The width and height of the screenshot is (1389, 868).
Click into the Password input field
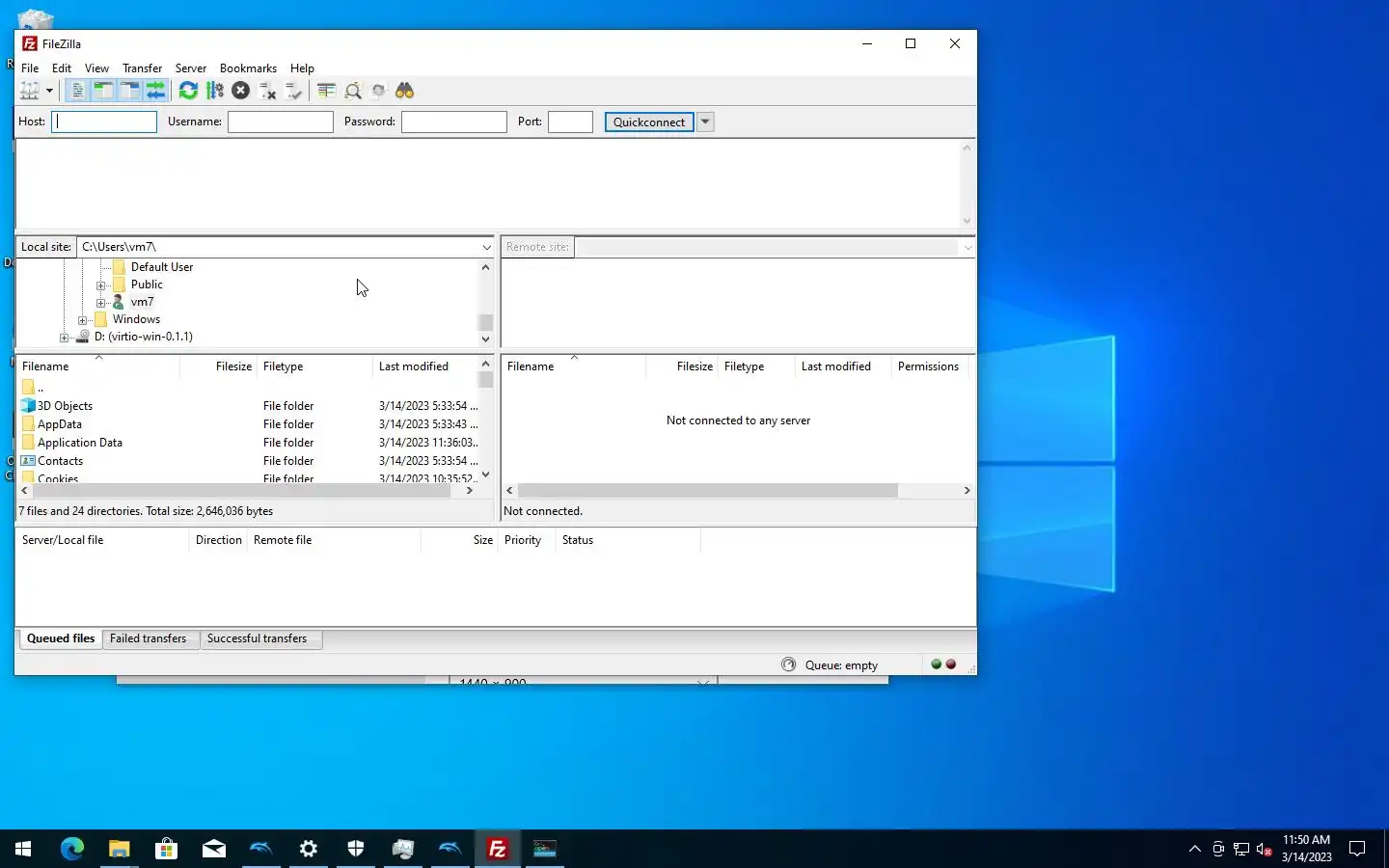tap(454, 122)
